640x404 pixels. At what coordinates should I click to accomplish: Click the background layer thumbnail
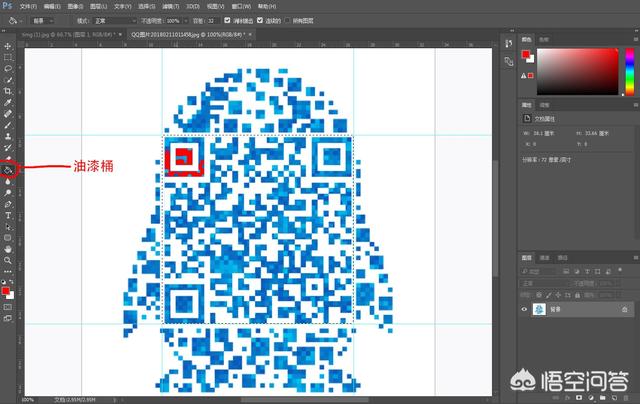539,309
